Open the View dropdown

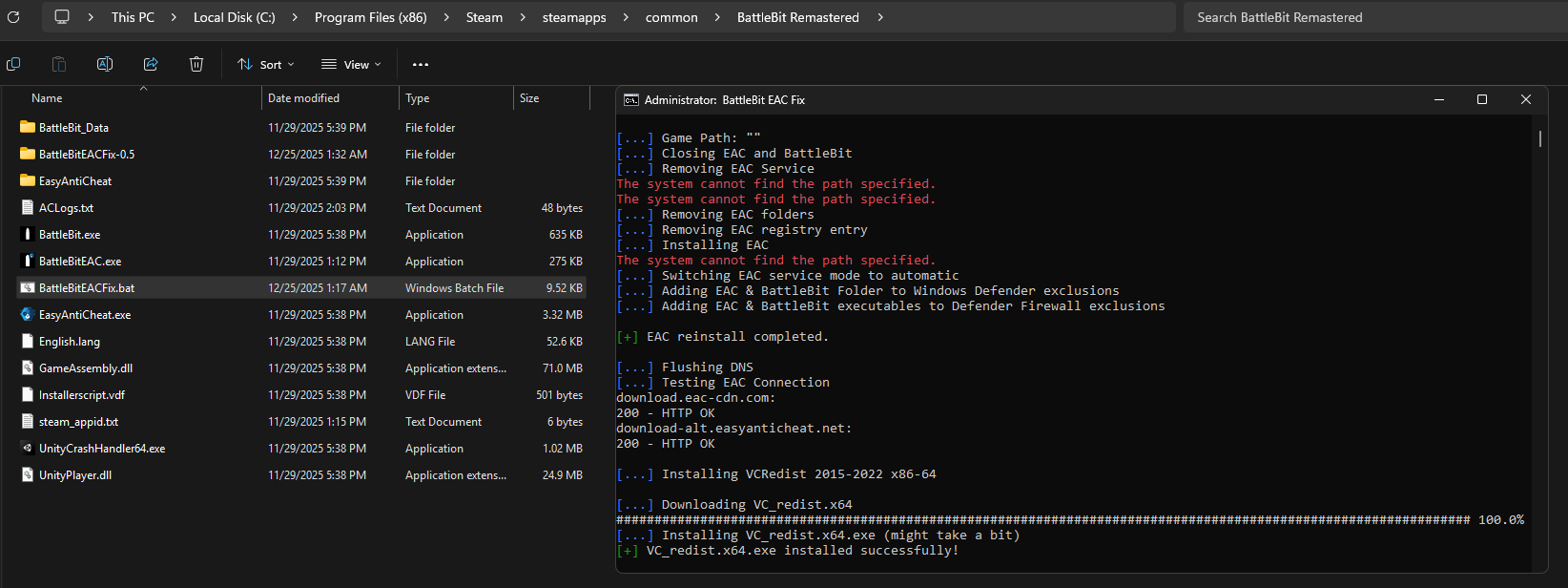coord(351,65)
